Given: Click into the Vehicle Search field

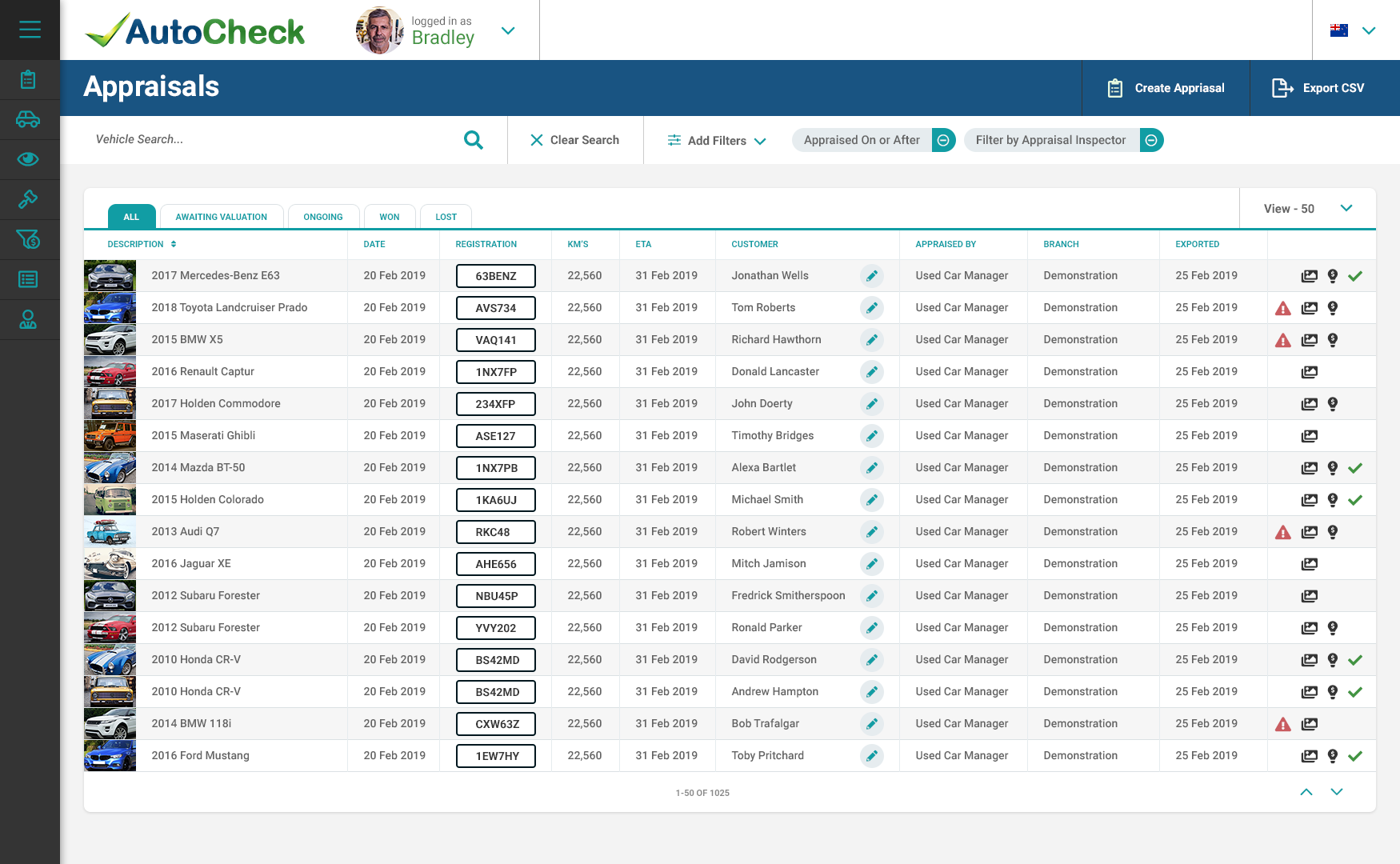Looking at the screenshot, I should (272, 140).
